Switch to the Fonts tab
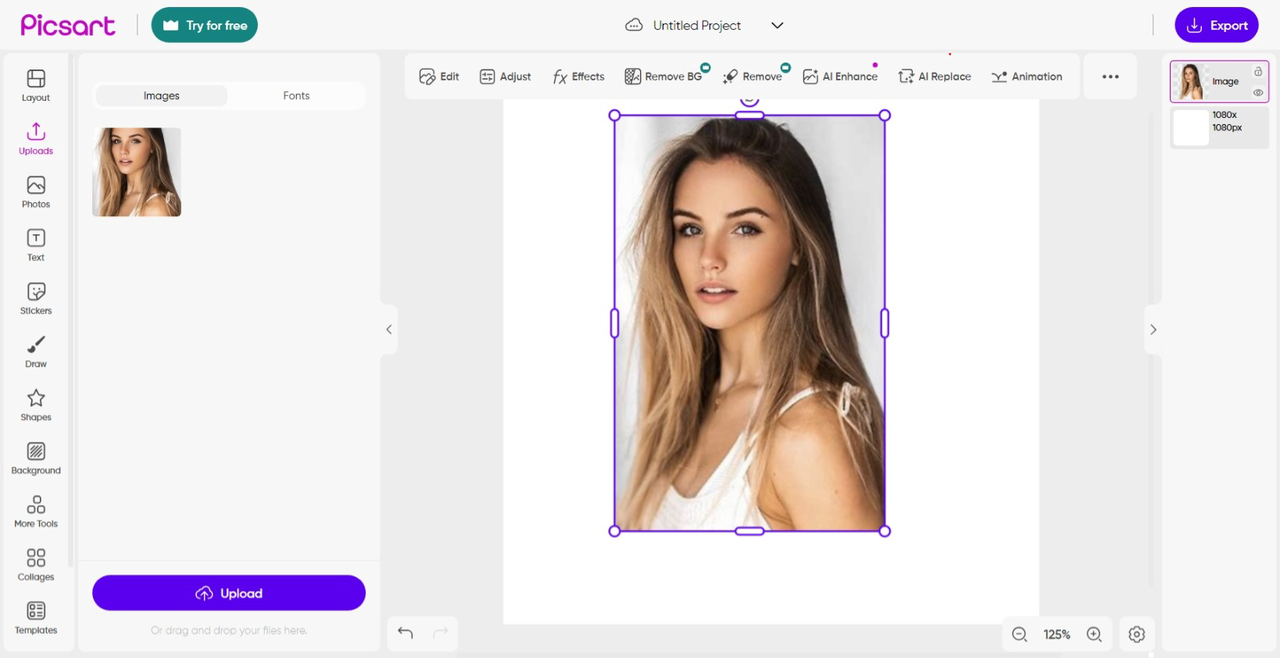The image size is (1280, 658). pos(296,96)
